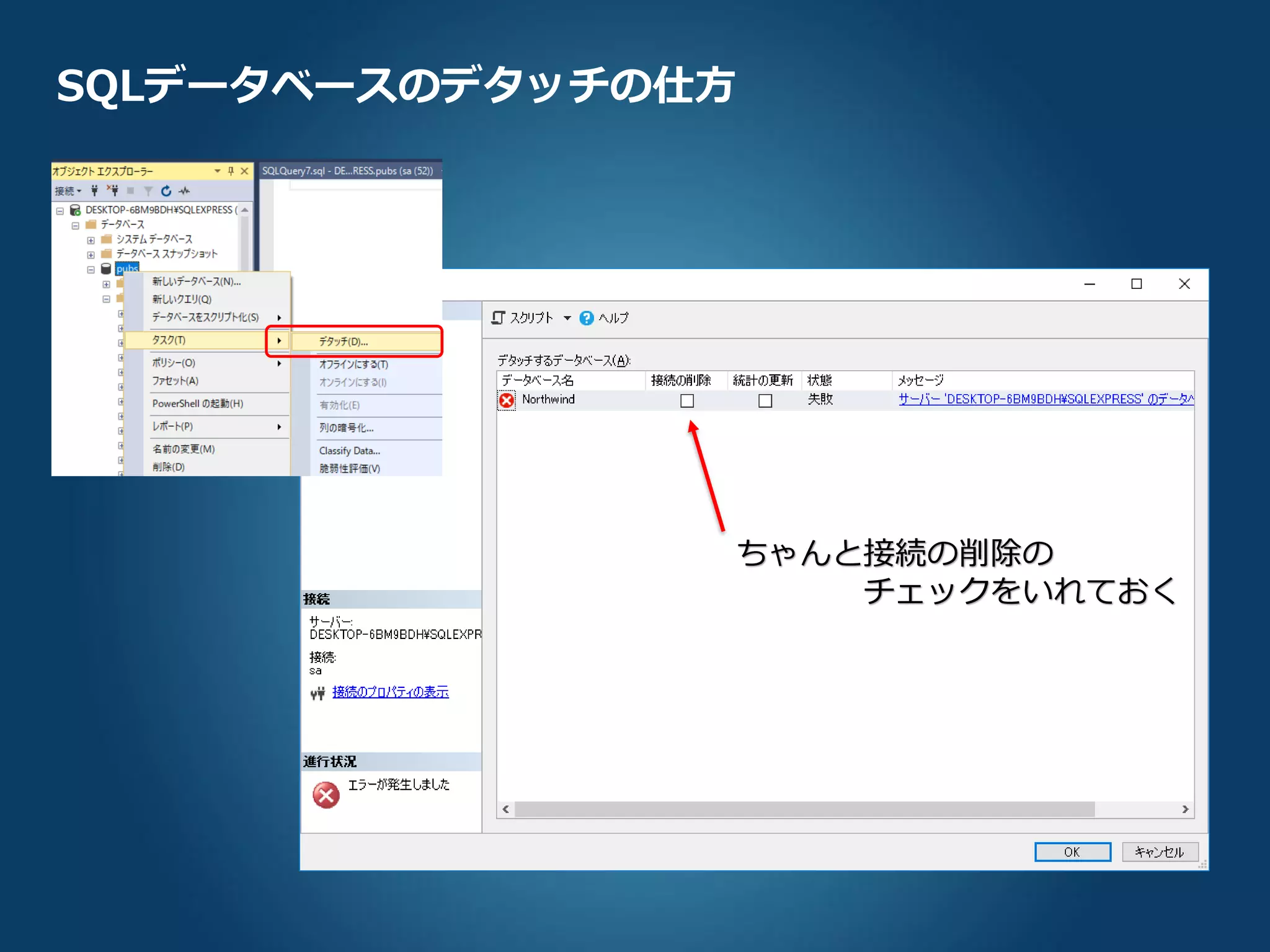Viewport: 1270px width, 952px height.
Task: Click the スクリプト button label
Action: [x=531, y=318]
